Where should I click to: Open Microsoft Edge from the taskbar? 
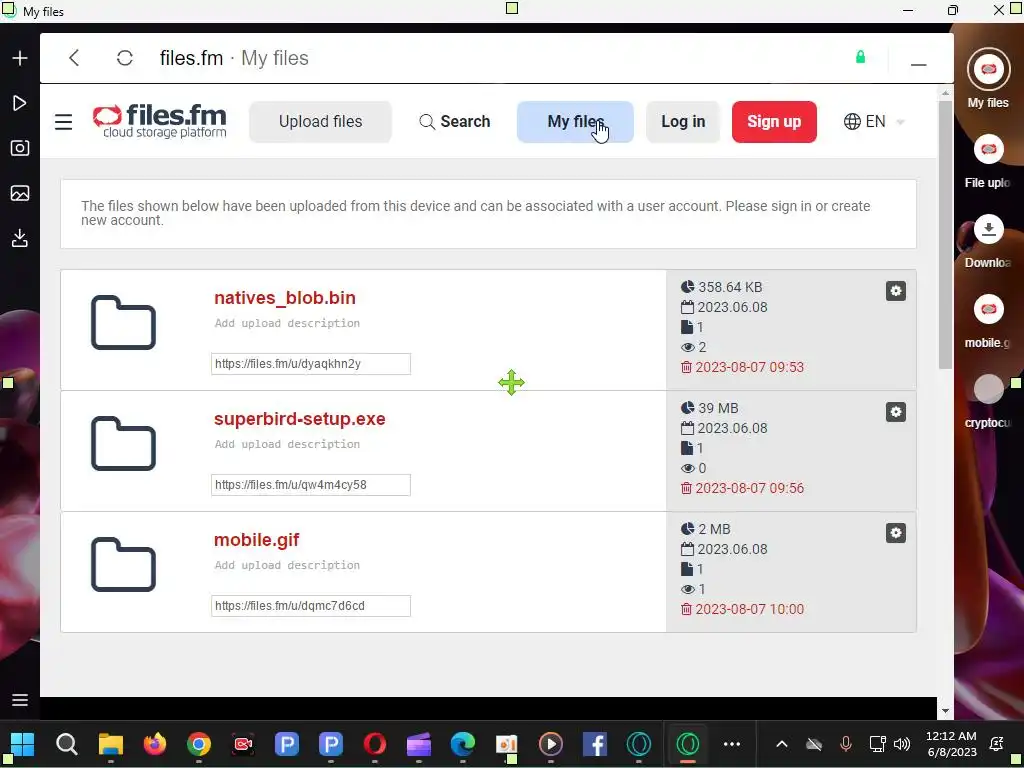[x=462, y=744]
